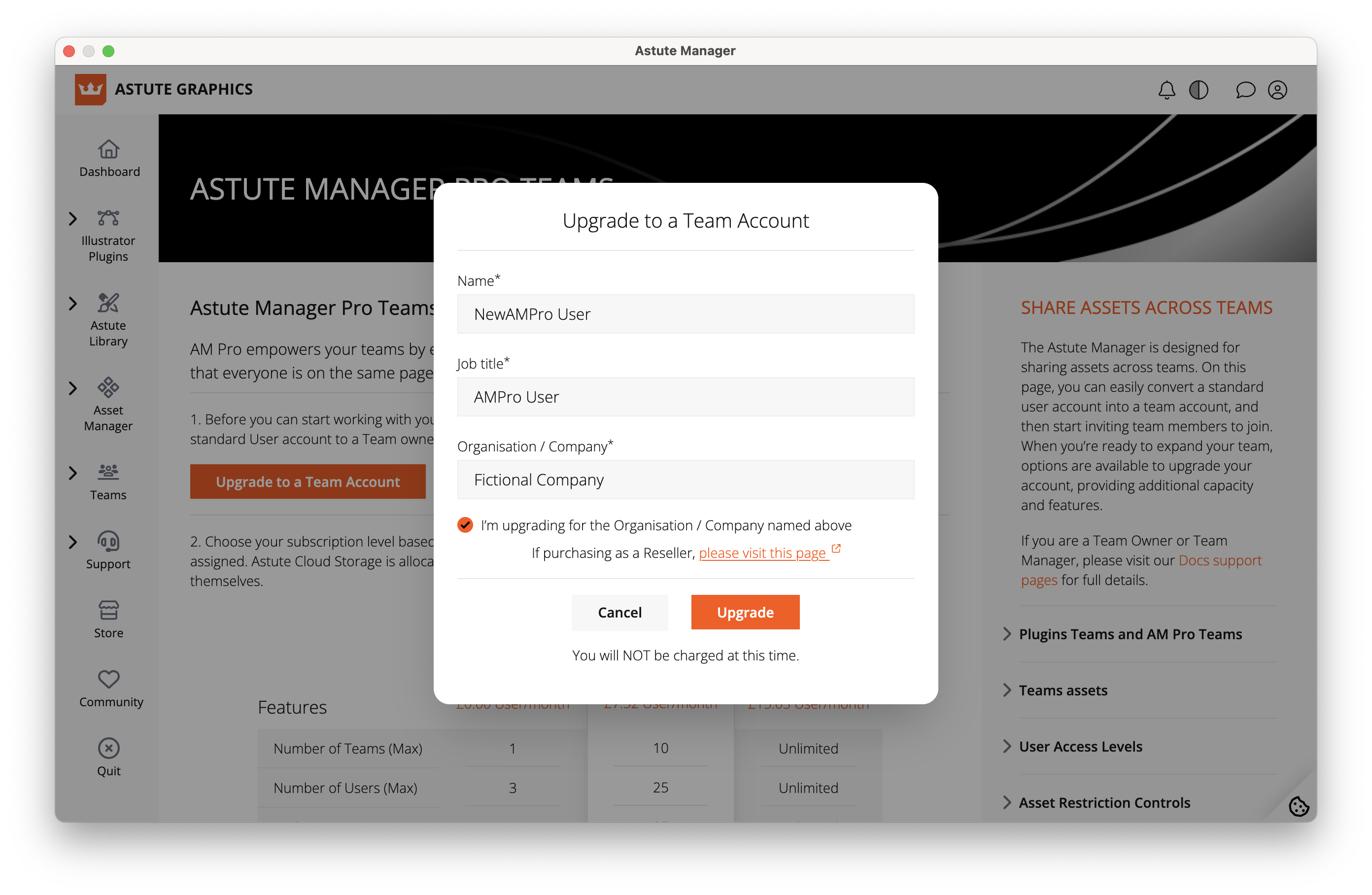The image size is (1372, 895).
Task: Uncheck the upgrading for Organisation checkbox
Action: click(465, 525)
